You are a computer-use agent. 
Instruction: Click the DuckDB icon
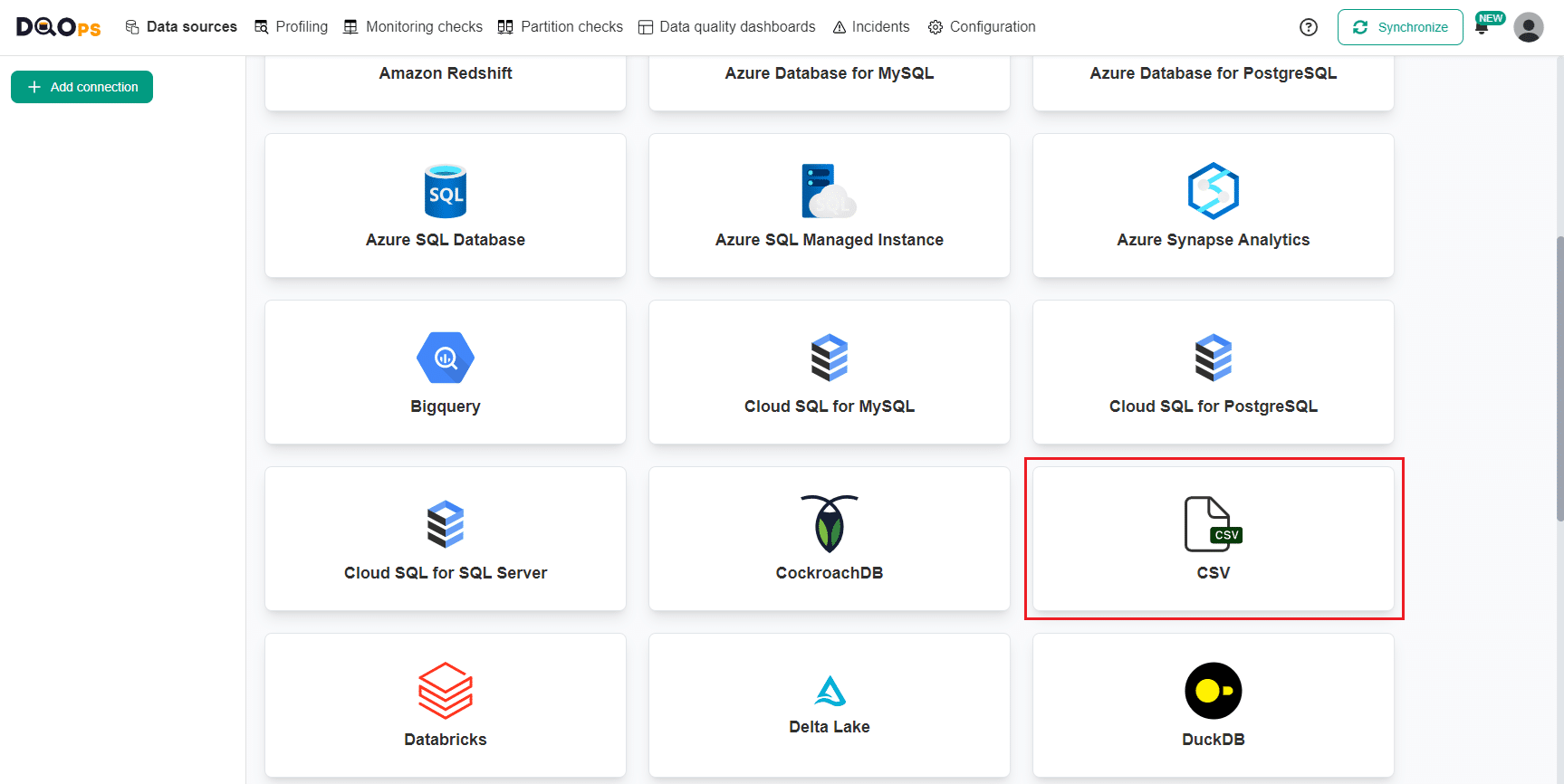pos(1214,691)
